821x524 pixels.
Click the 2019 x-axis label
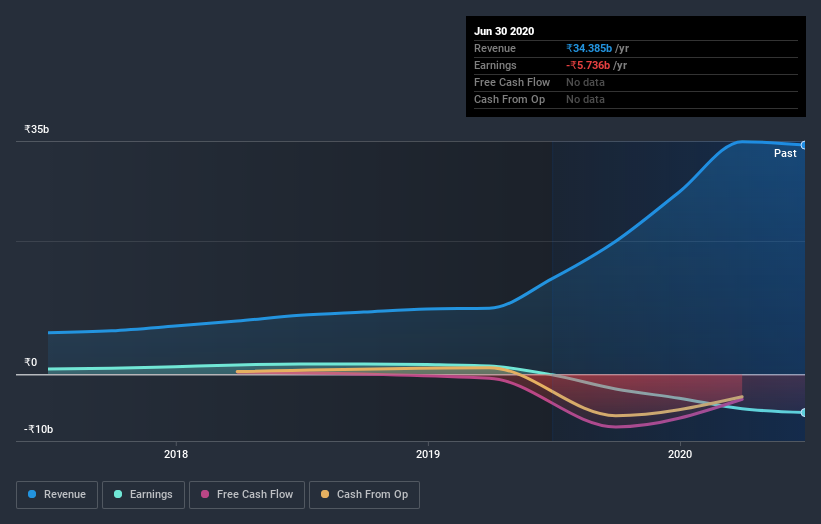[428, 454]
